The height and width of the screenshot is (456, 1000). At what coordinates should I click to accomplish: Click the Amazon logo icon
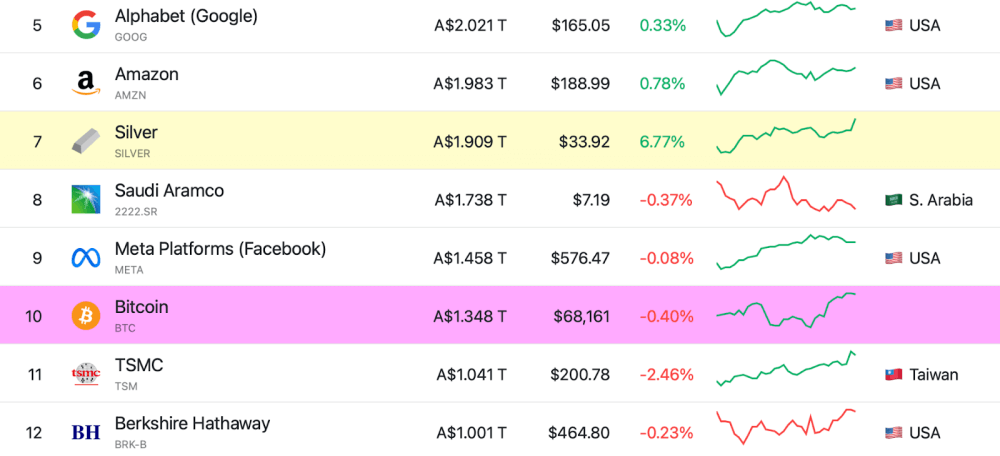(x=86, y=83)
